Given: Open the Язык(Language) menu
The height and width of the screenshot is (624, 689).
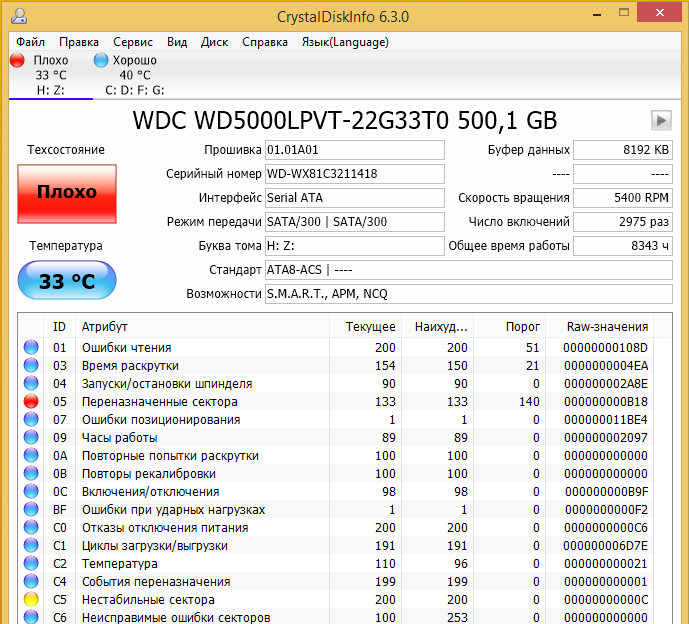Looking at the screenshot, I should pyautogui.click(x=345, y=42).
